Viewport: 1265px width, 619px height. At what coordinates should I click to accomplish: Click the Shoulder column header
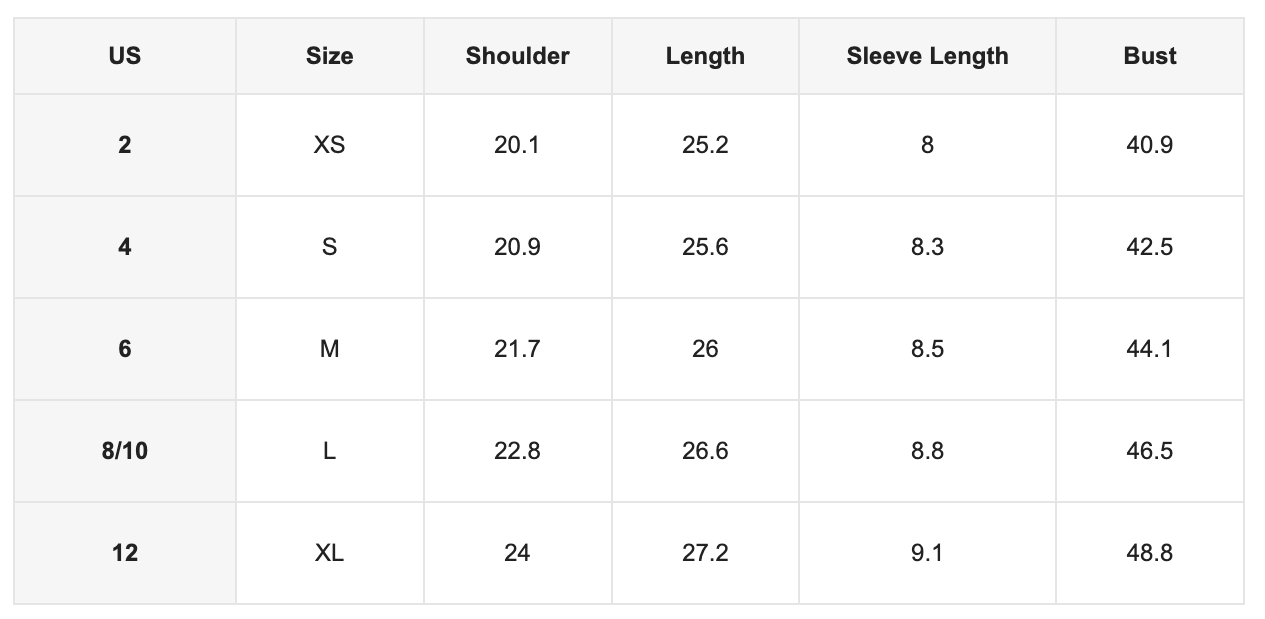(518, 56)
